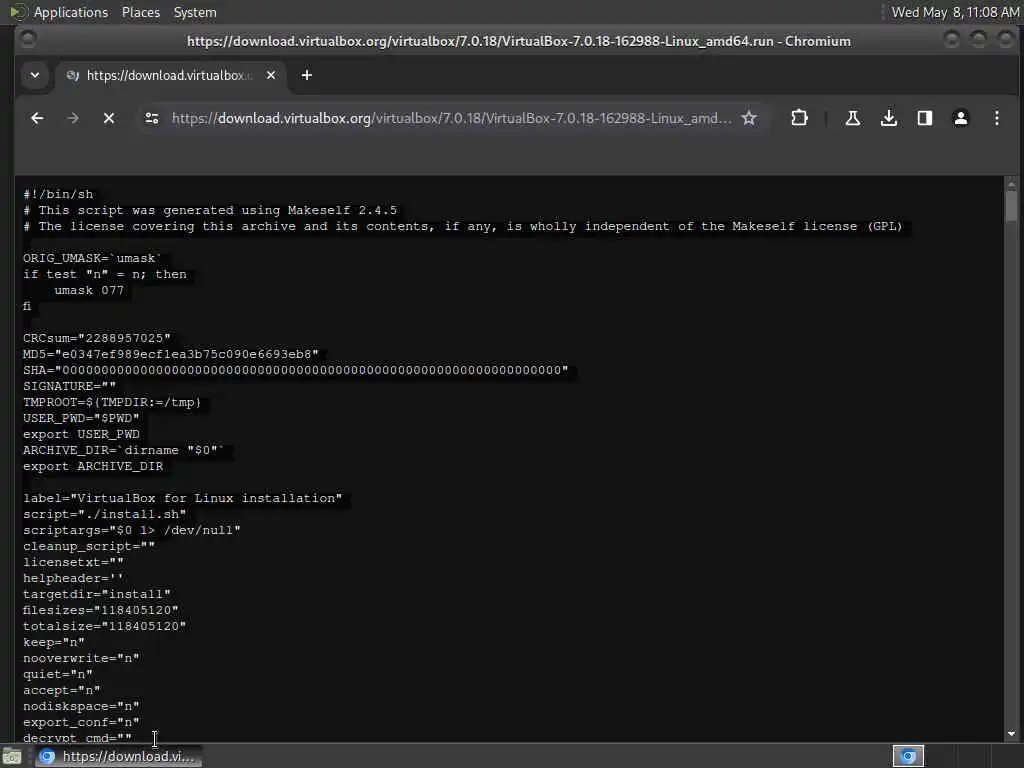Toggle the side panel
This screenshot has width=1024, height=768.
click(925, 118)
